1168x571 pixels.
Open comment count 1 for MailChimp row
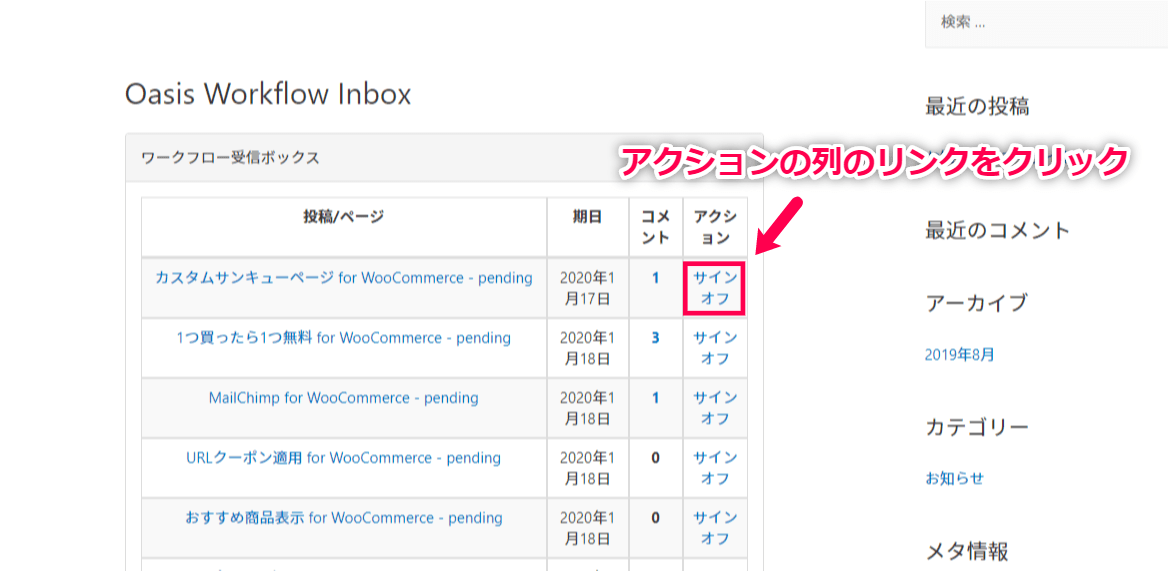pos(656,398)
